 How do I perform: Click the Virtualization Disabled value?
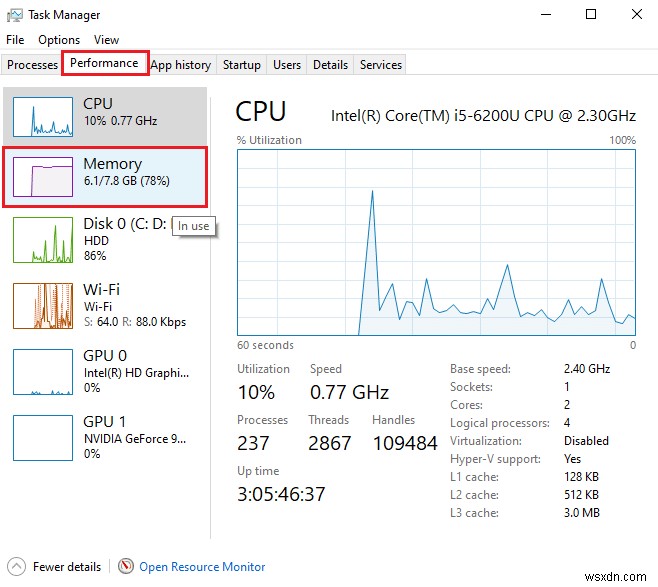coord(586,441)
